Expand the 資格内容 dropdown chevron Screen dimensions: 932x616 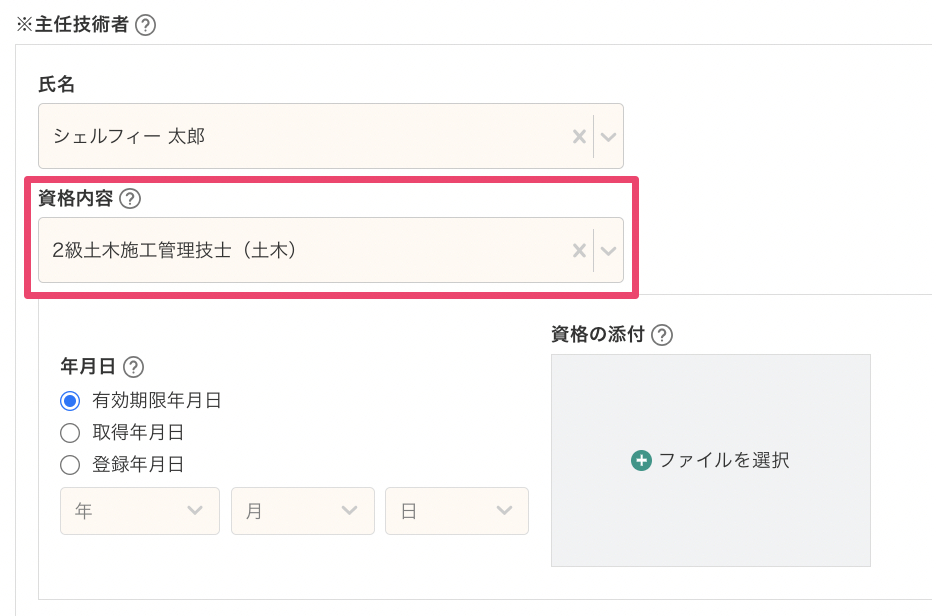pos(608,251)
